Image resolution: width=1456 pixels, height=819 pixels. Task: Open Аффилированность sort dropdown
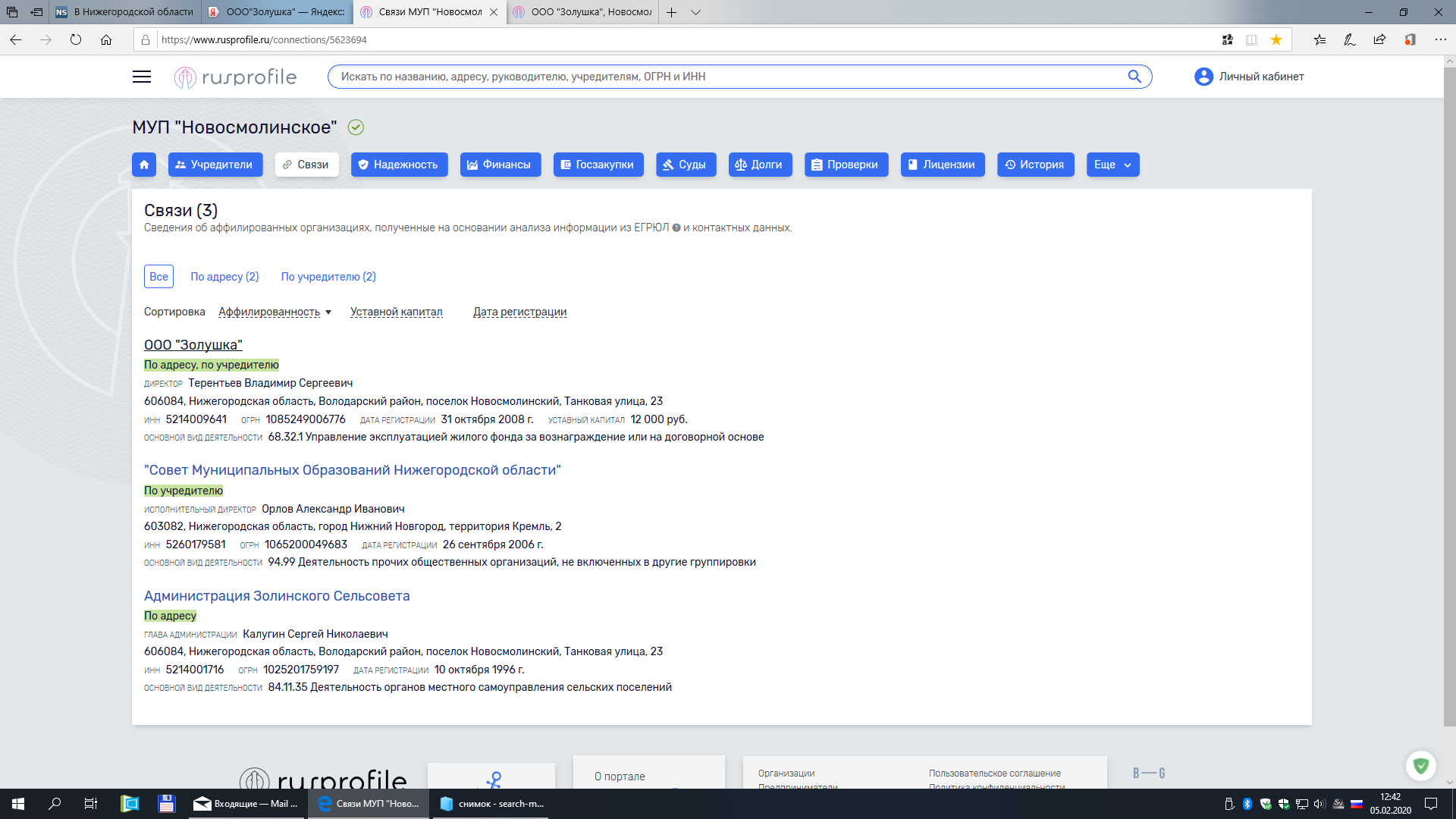[275, 312]
